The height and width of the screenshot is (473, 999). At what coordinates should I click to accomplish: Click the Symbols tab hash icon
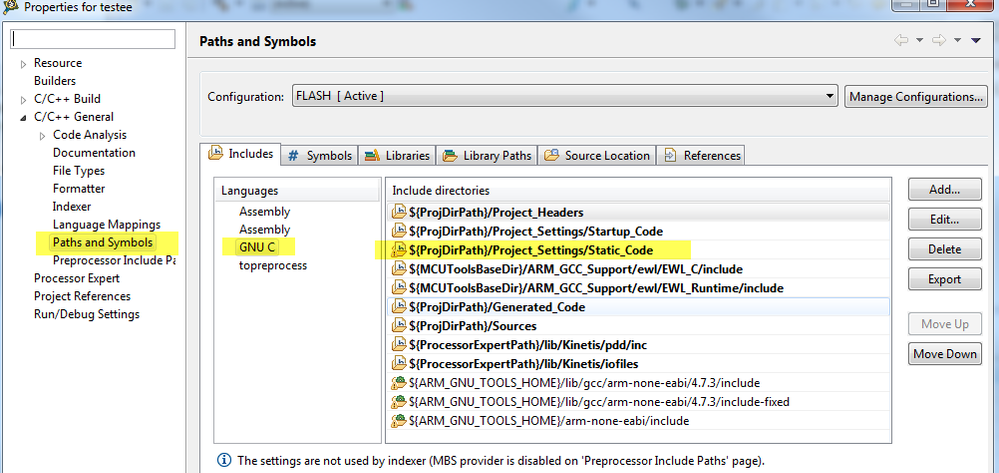293,156
